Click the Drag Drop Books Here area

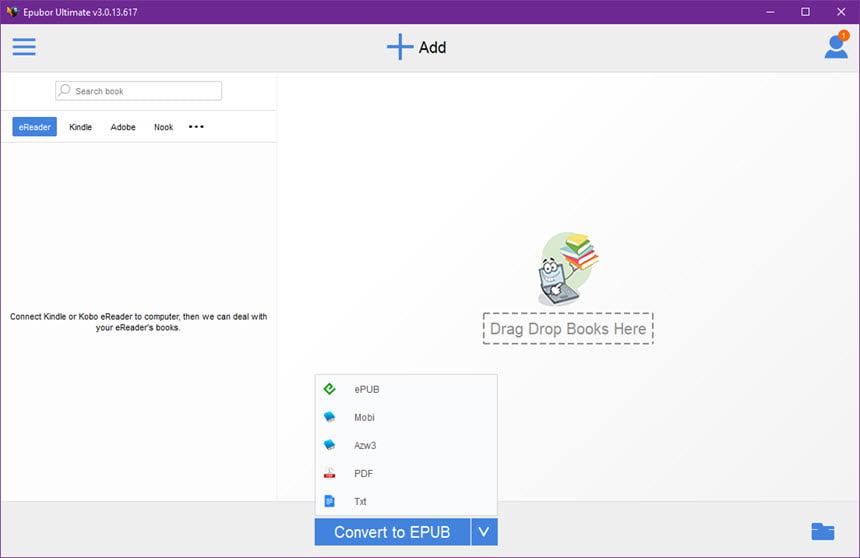click(x=568, y=329)
